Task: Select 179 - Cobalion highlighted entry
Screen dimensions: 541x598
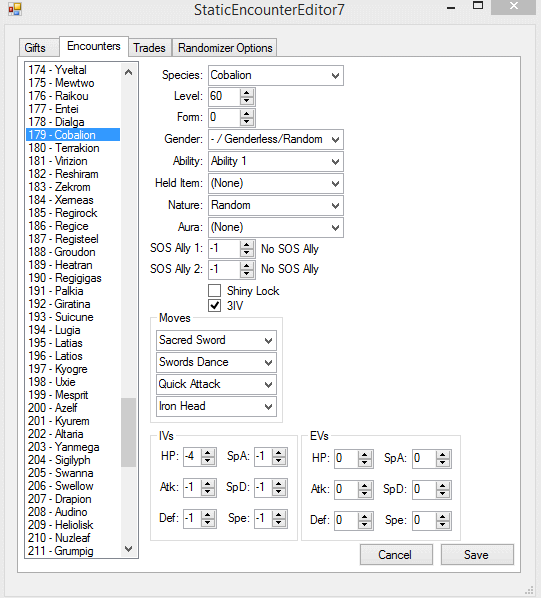Action: point(73,135)
